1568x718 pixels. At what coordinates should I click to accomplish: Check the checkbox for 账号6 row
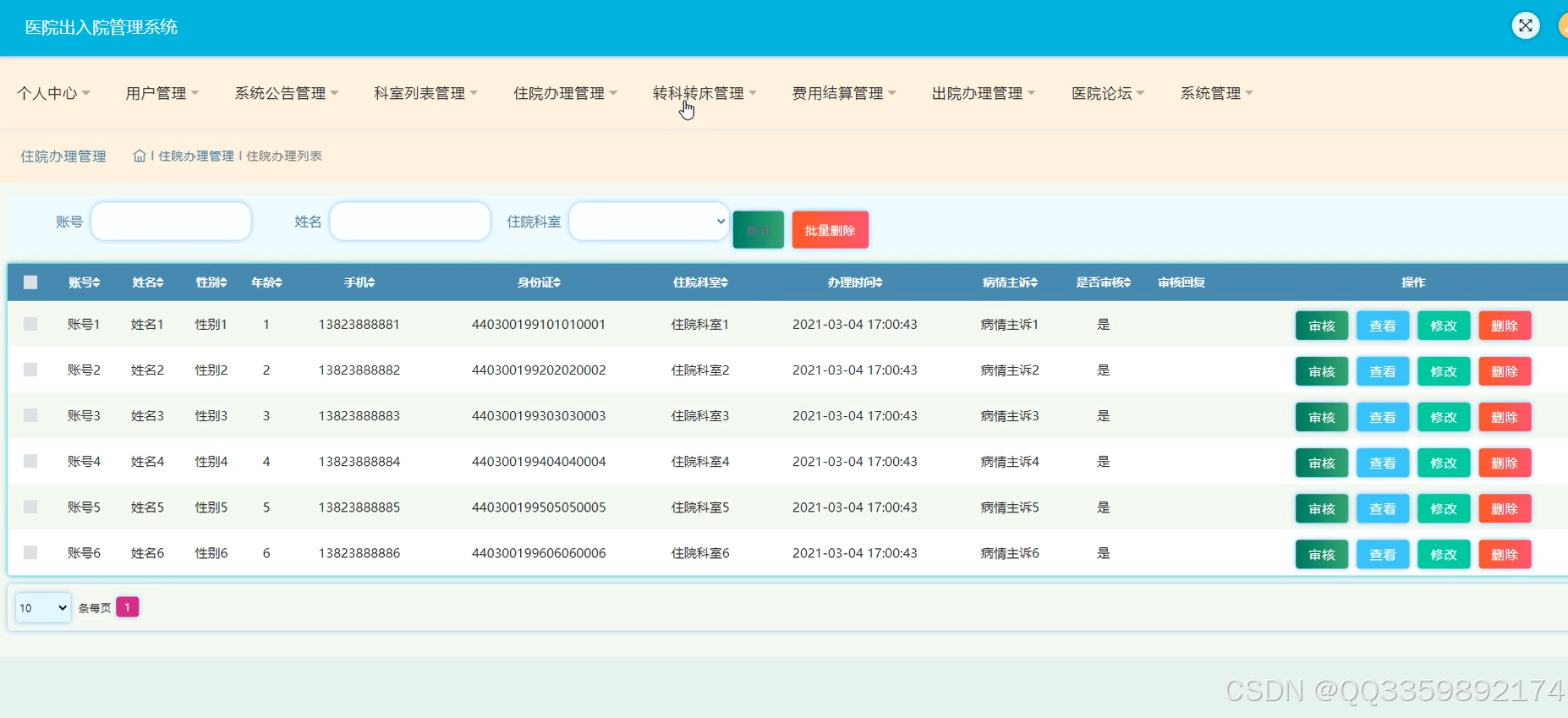(30, 552)
